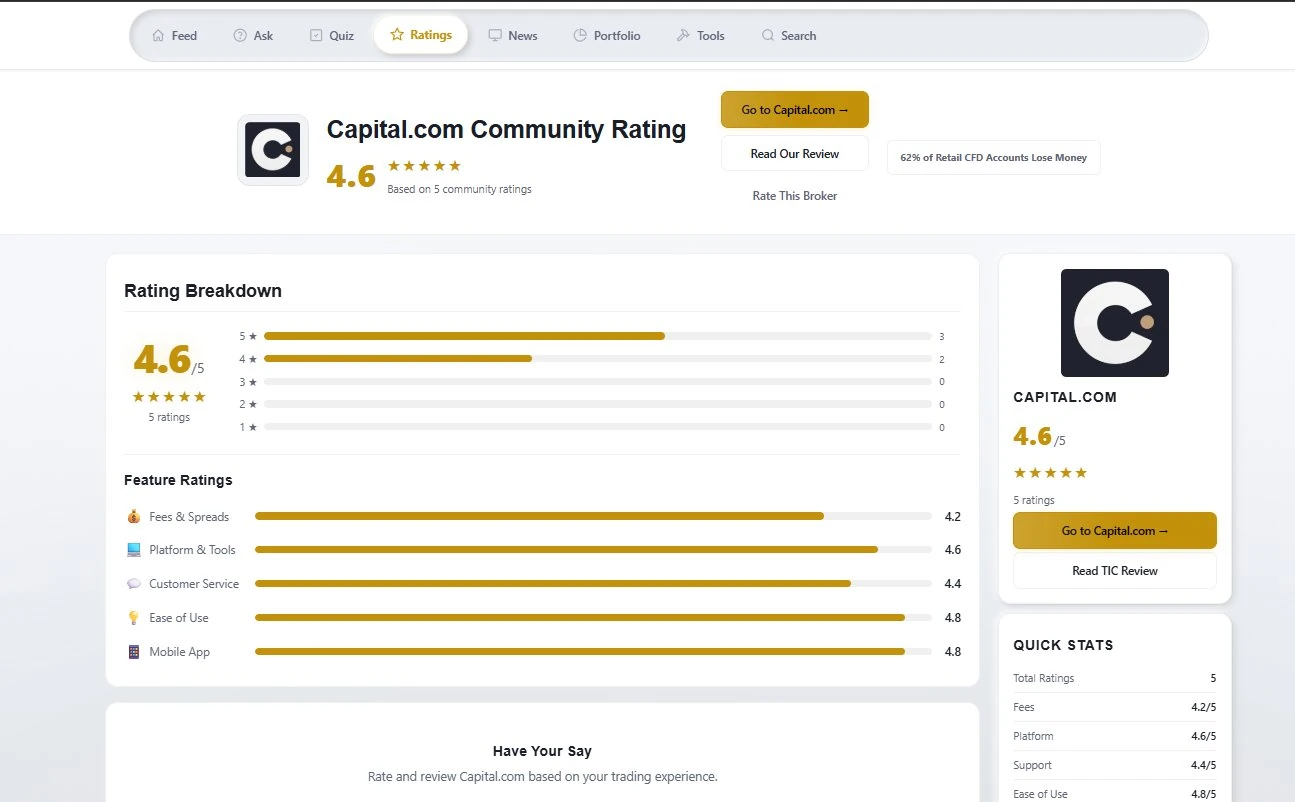Click the stars under Rating Breakdown score
Image resolution: width=1295 pixels, height=802 pixels.
(x=169, y=397)
